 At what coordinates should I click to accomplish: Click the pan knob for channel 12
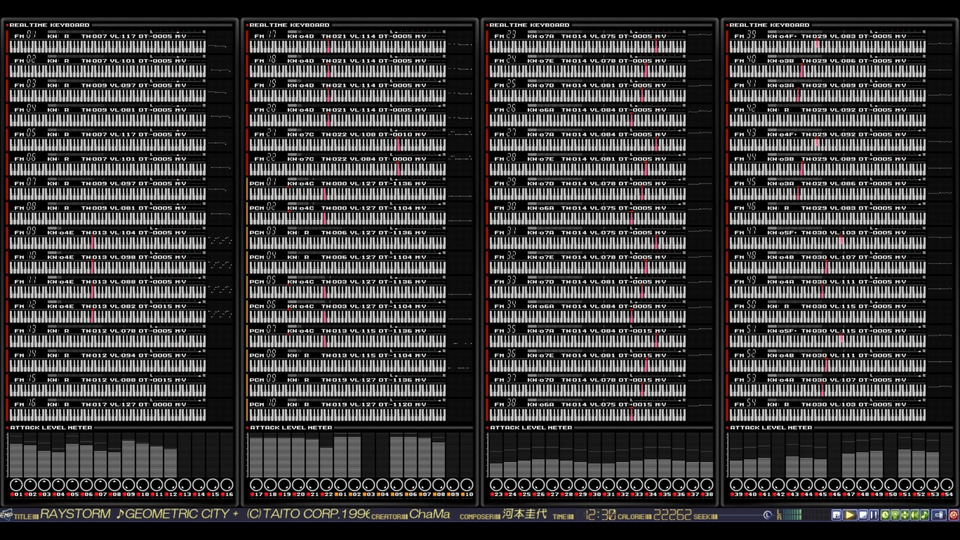[x=171, y=484]
